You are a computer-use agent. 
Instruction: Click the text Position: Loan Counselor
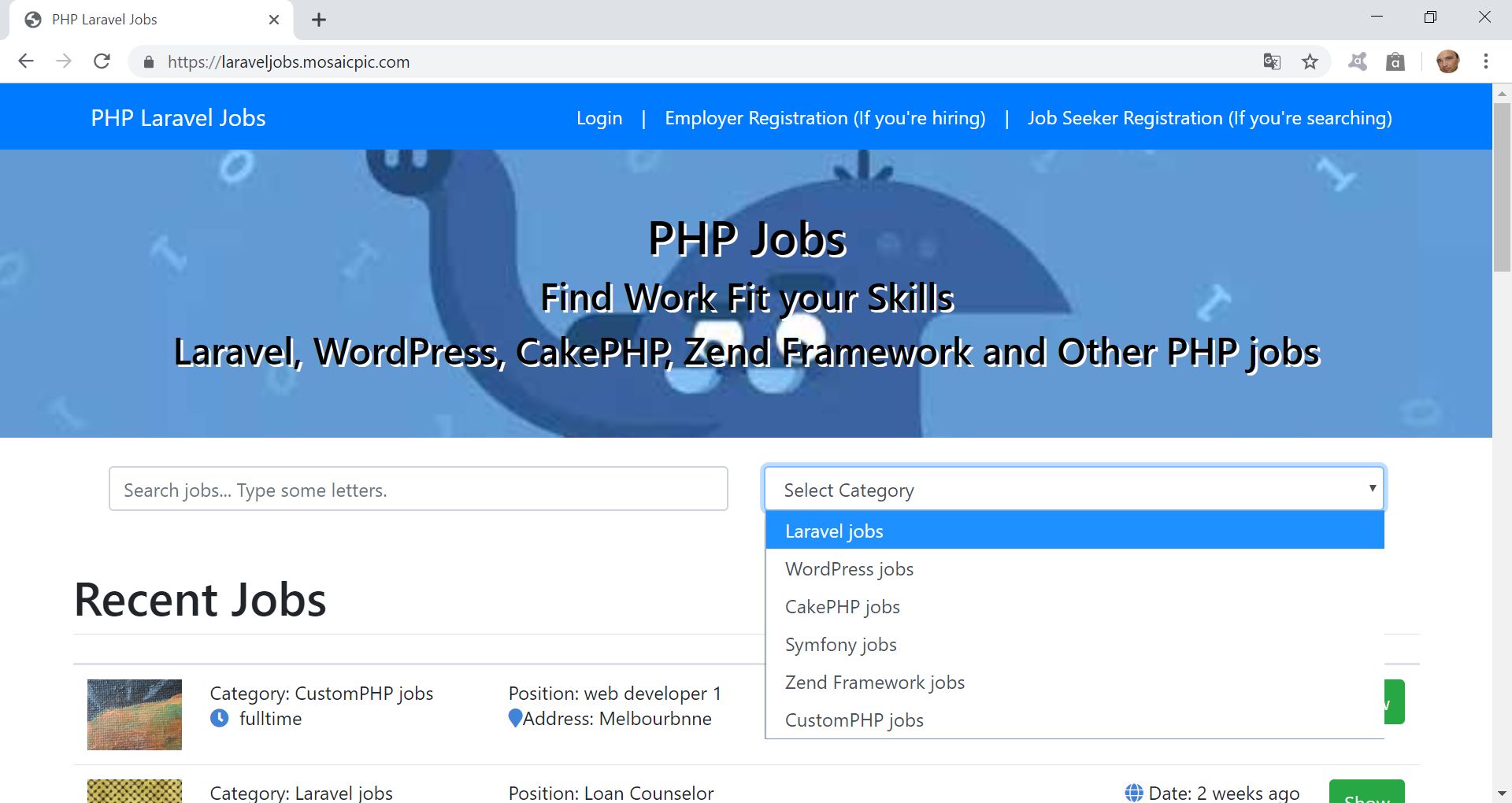(611, 793)
